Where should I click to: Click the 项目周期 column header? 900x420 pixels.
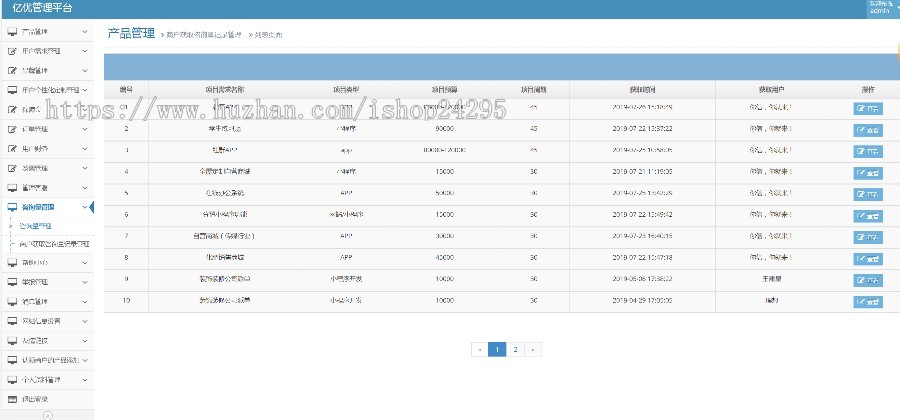tap(533, 90)
